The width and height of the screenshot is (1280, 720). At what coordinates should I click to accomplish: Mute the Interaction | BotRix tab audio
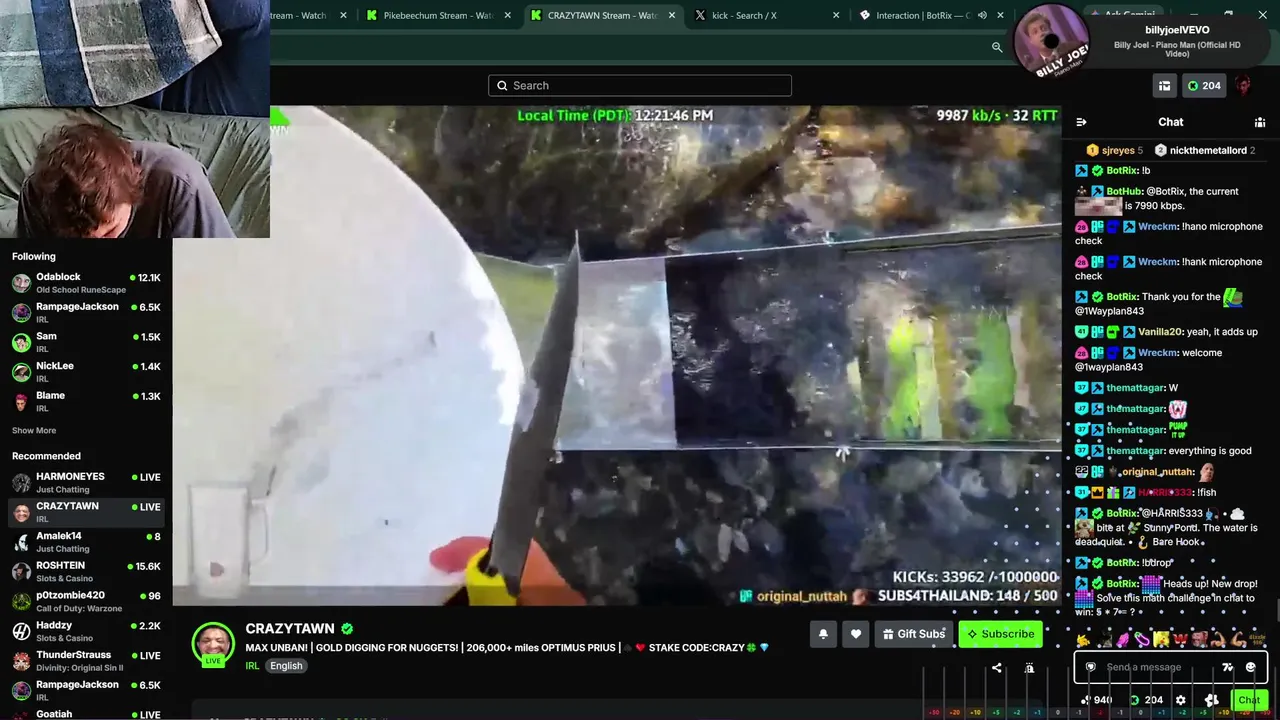tap(982, 15)
